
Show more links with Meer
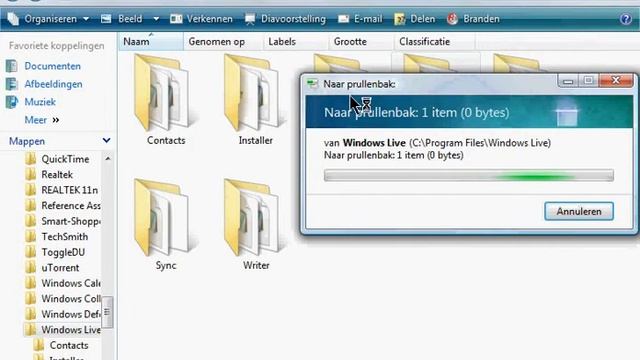(x=42, y=120)
